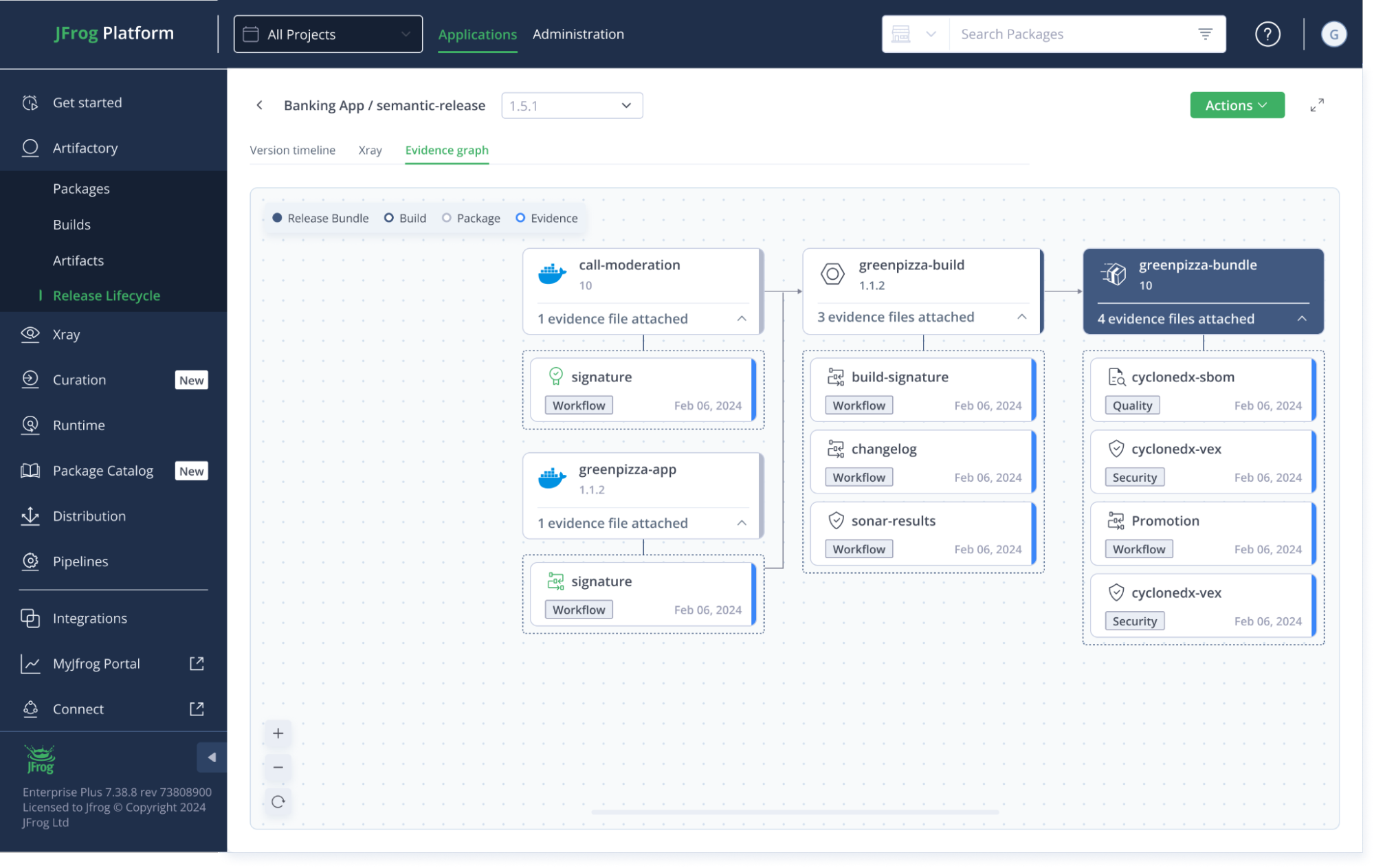
Task: Click the green Actions button
Action: click(1236, 105)
